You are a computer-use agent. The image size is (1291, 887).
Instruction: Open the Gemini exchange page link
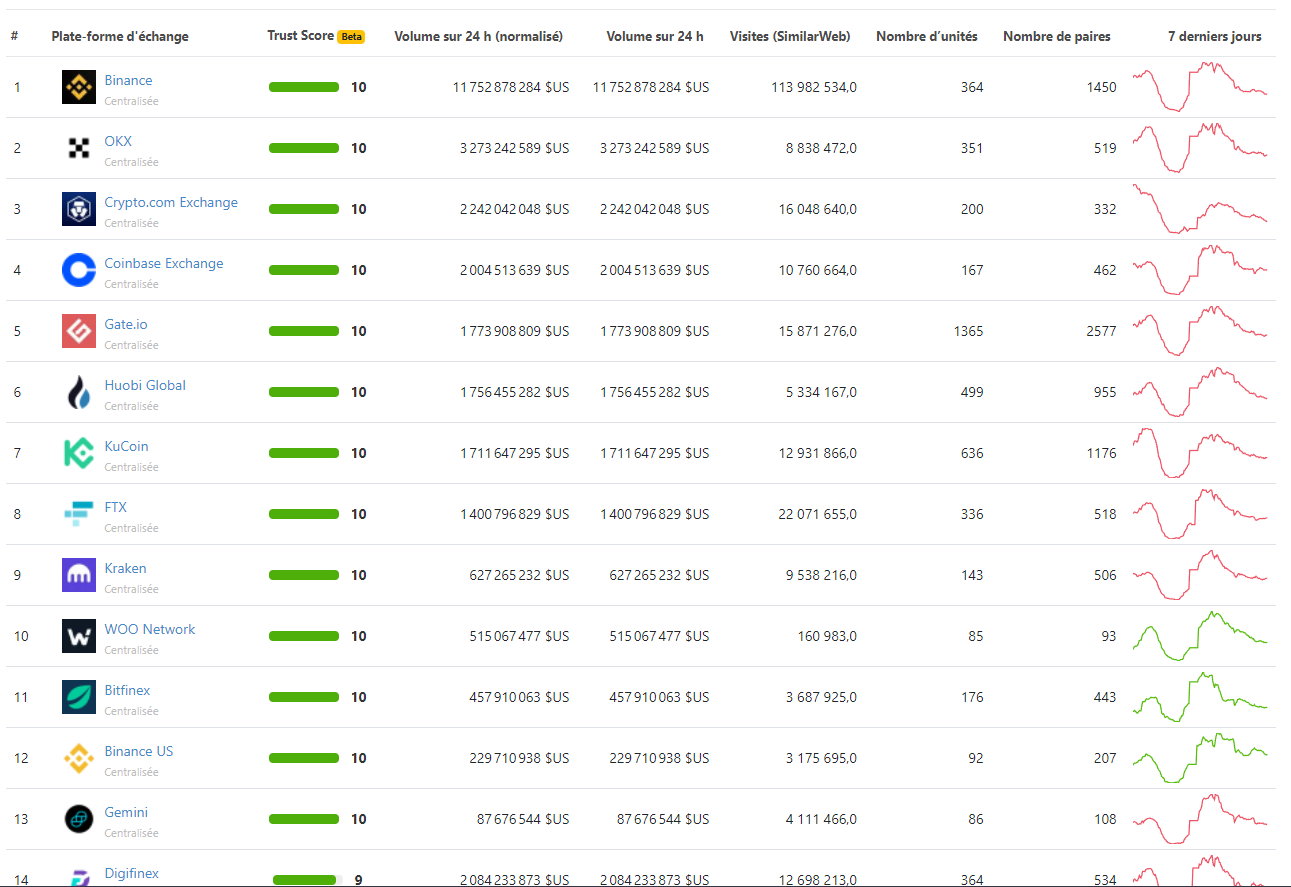click(x=126, y=812)
